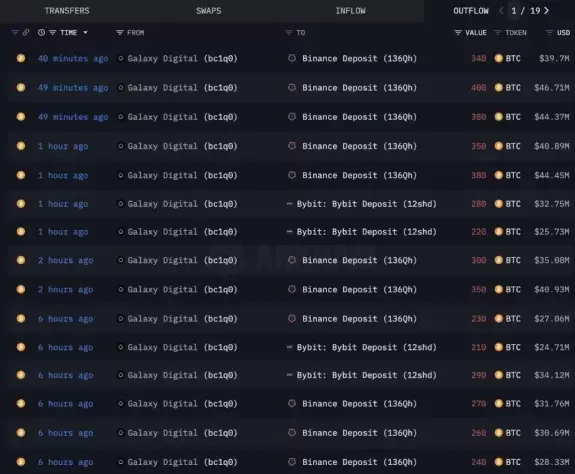Click BTC coin icon on $28.33M row
575x474 pixels.
[499, 462]
